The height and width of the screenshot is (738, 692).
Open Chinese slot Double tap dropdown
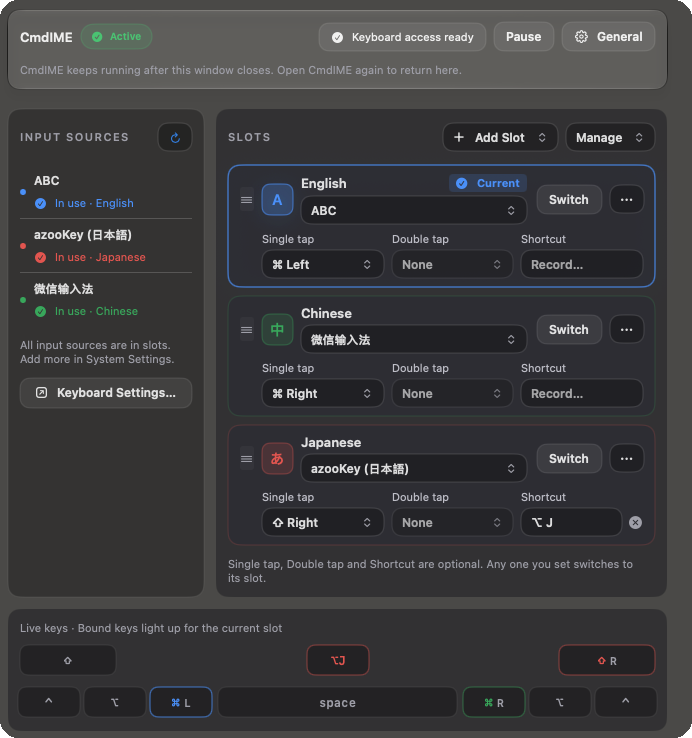point(452,393)
